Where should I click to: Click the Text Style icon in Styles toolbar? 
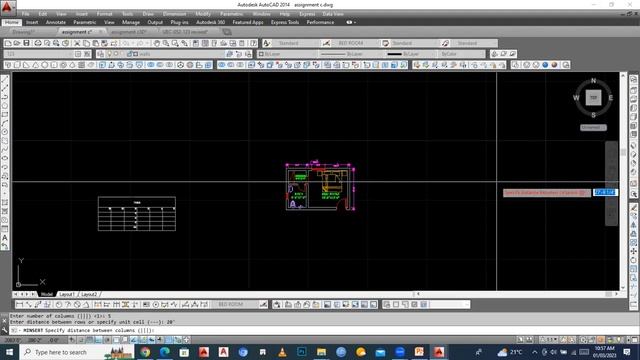pyautogui.click(x=267, y=43)
